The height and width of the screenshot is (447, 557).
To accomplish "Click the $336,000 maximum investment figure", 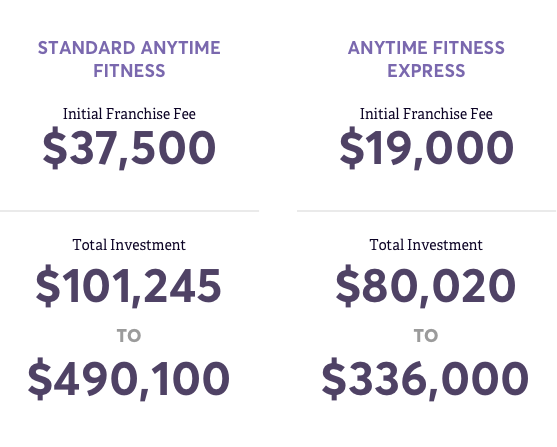I will tap(425, 379).
